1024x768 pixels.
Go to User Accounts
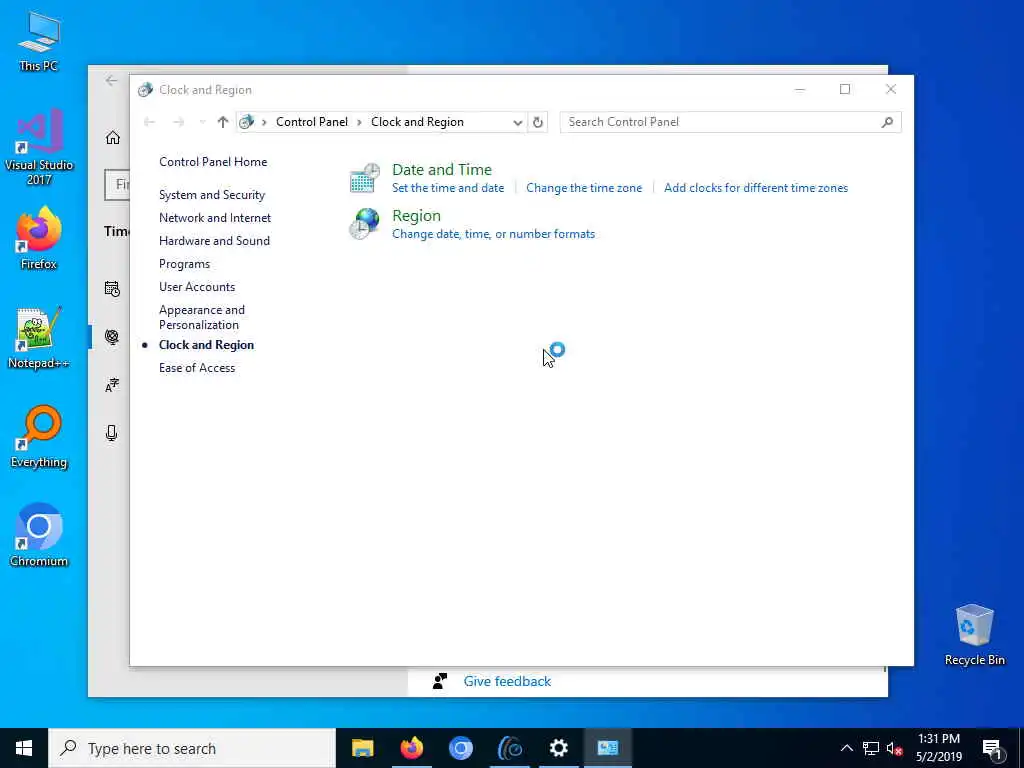197,287
